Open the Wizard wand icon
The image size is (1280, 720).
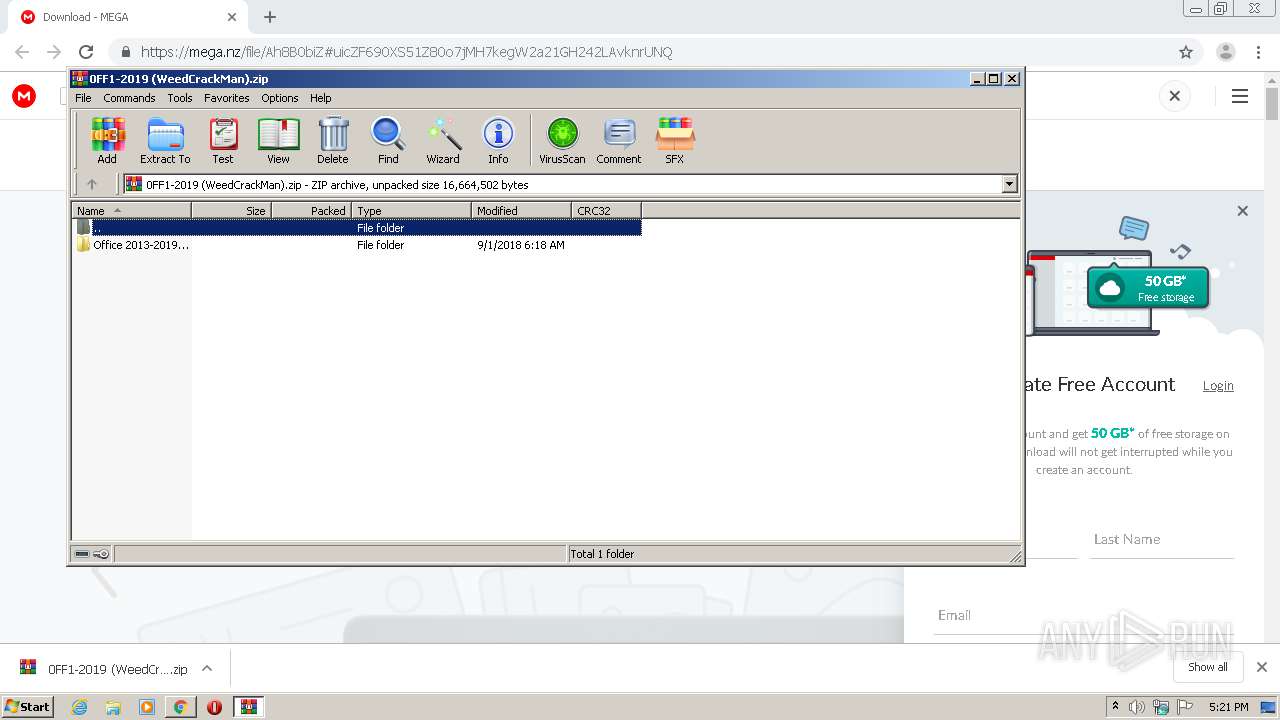pos(443,140)
